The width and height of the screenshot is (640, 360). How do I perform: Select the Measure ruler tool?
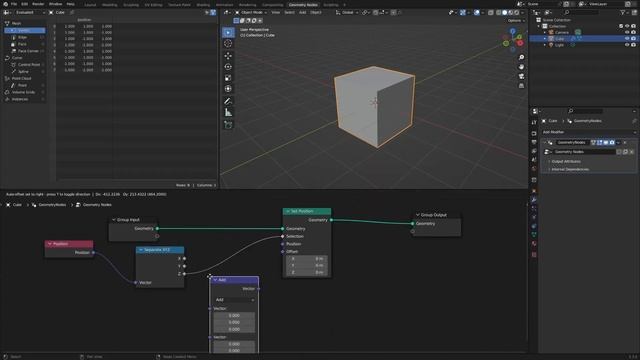228,113
